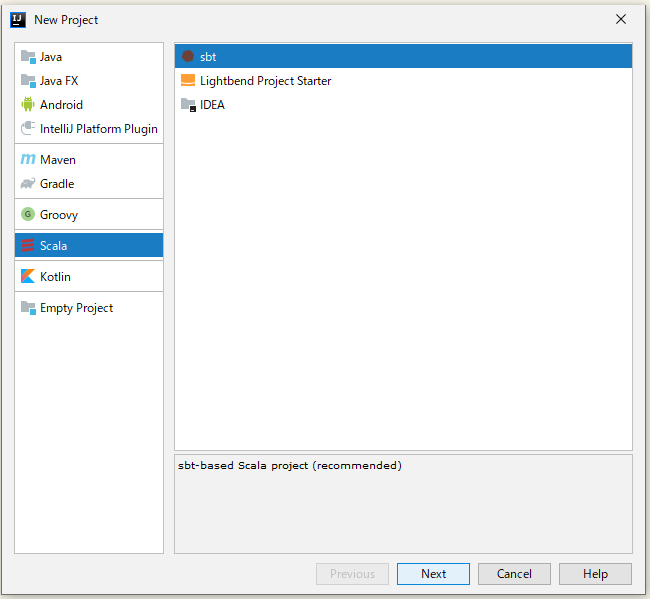Click the IDEA folder icon
650x599 pixels.
pos(189,105)
